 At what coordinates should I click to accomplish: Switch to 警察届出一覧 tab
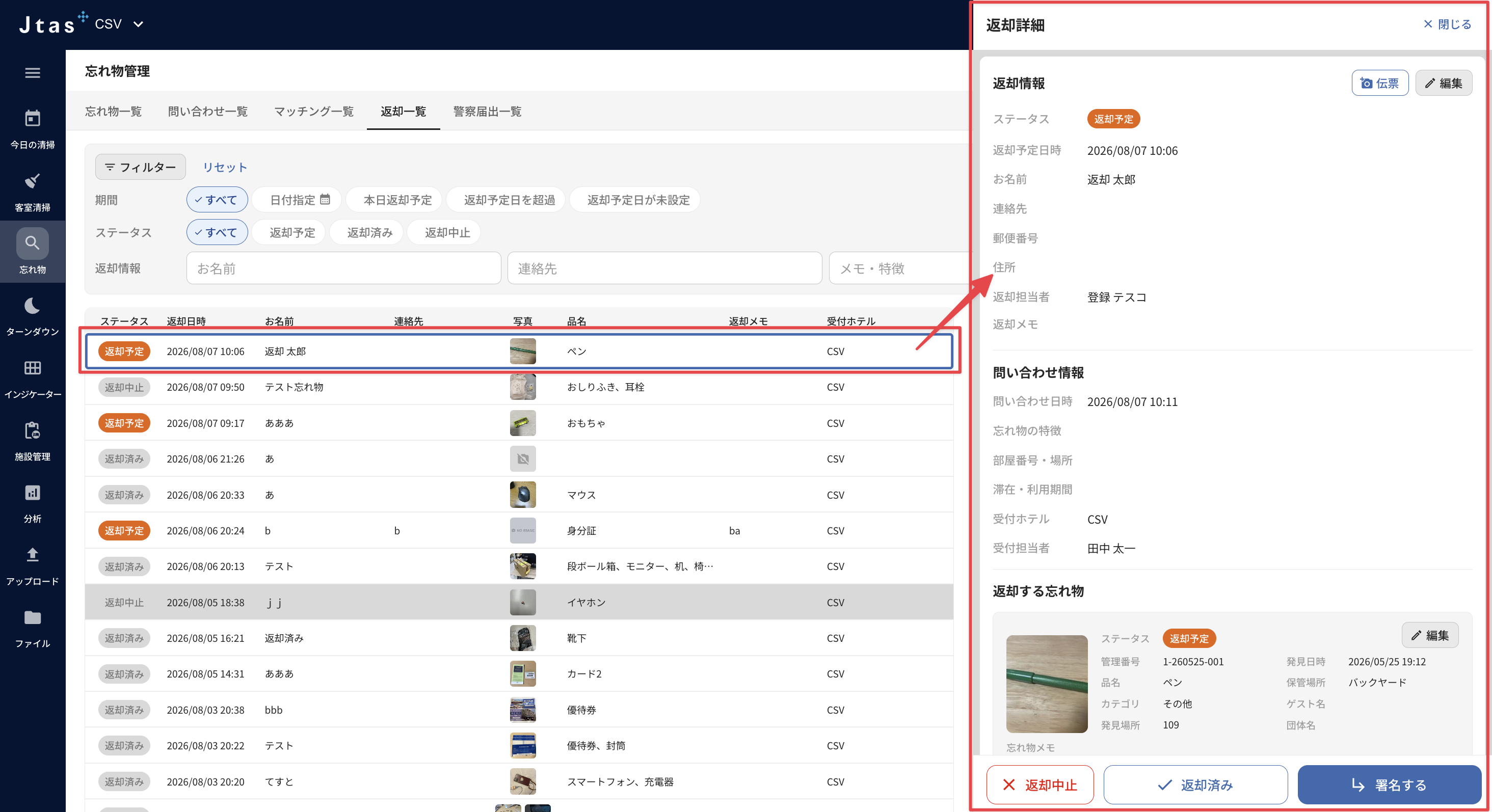[487, 111]
